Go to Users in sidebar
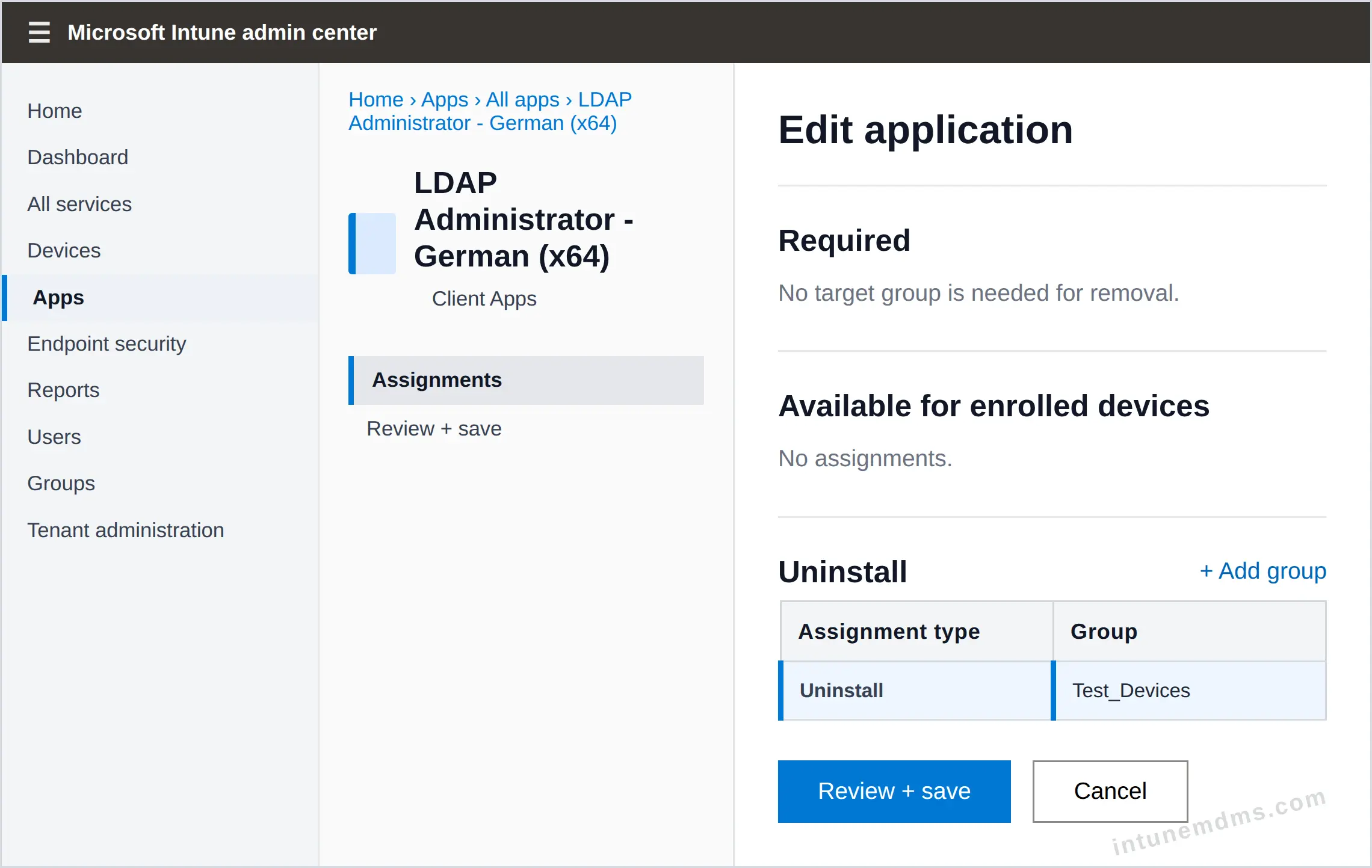 point(54,437)
